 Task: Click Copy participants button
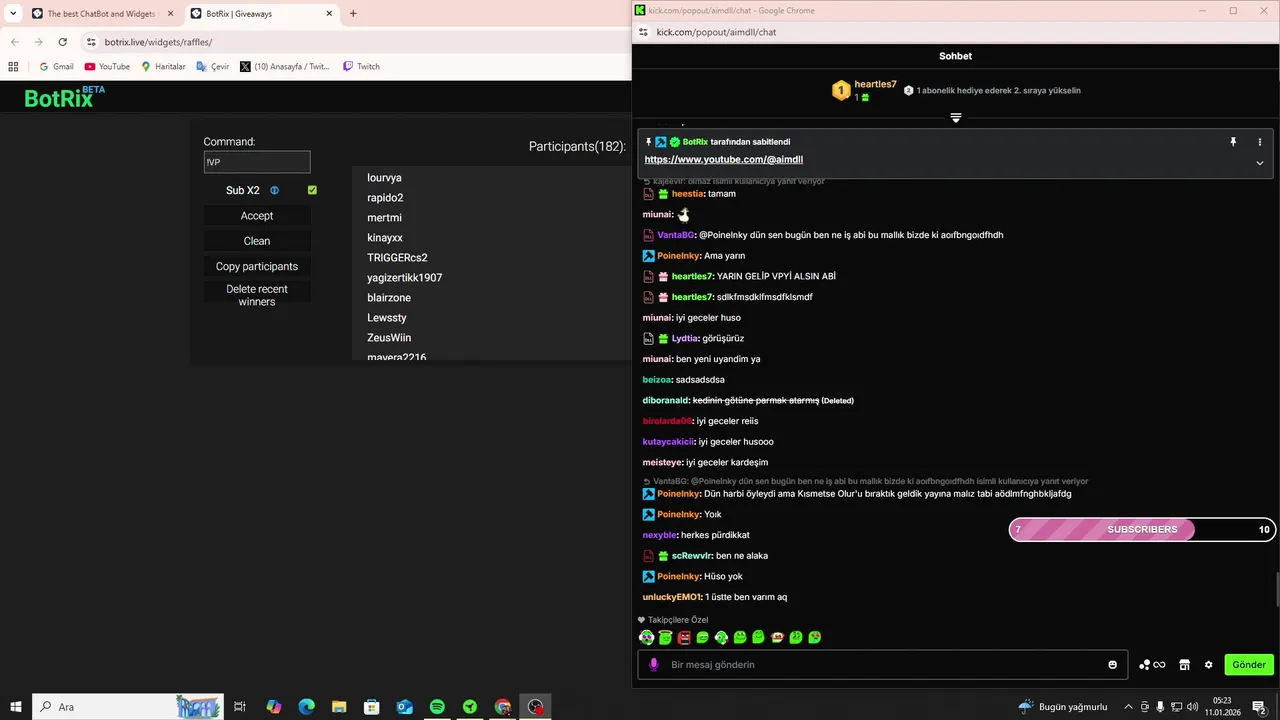point(257,266)
